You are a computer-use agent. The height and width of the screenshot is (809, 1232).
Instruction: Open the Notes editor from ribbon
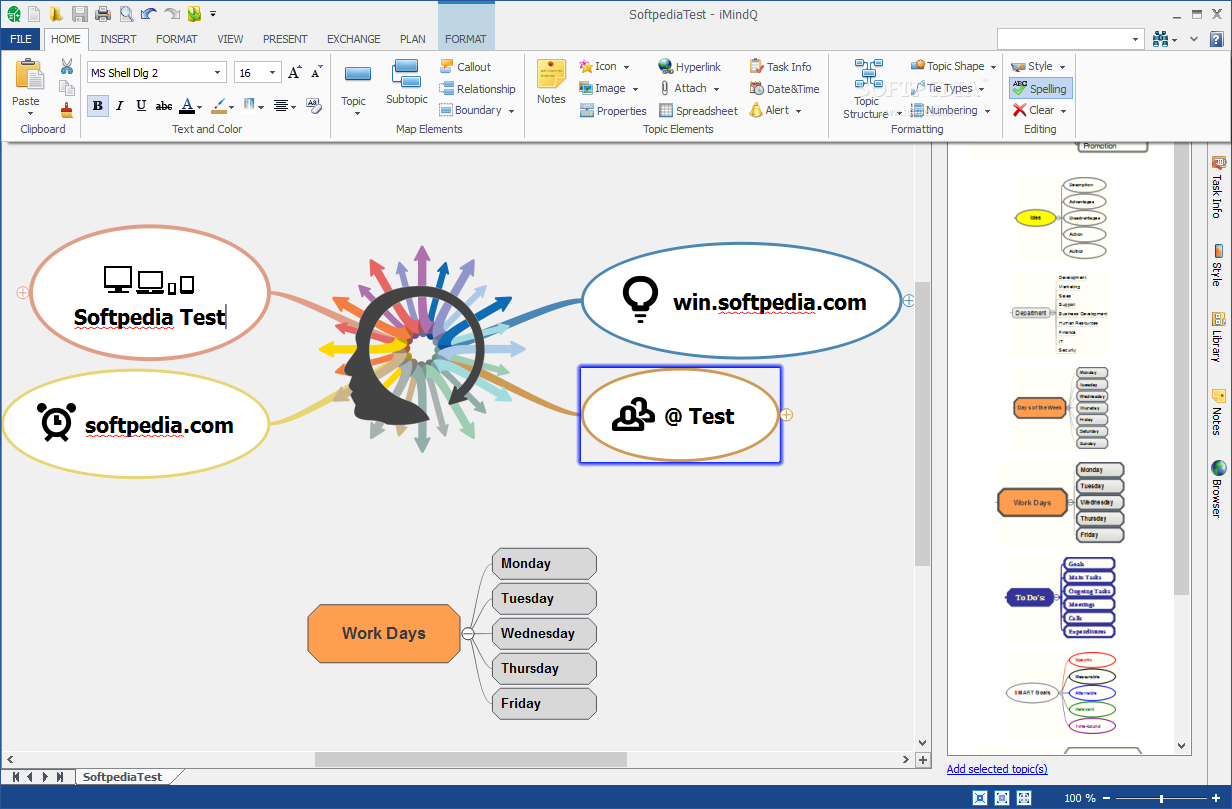pyautogui.click(x=551, y=82)
